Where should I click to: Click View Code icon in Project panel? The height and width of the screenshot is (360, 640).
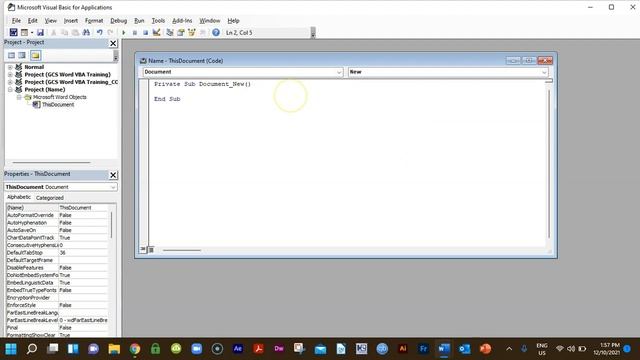tap(11, 55)
